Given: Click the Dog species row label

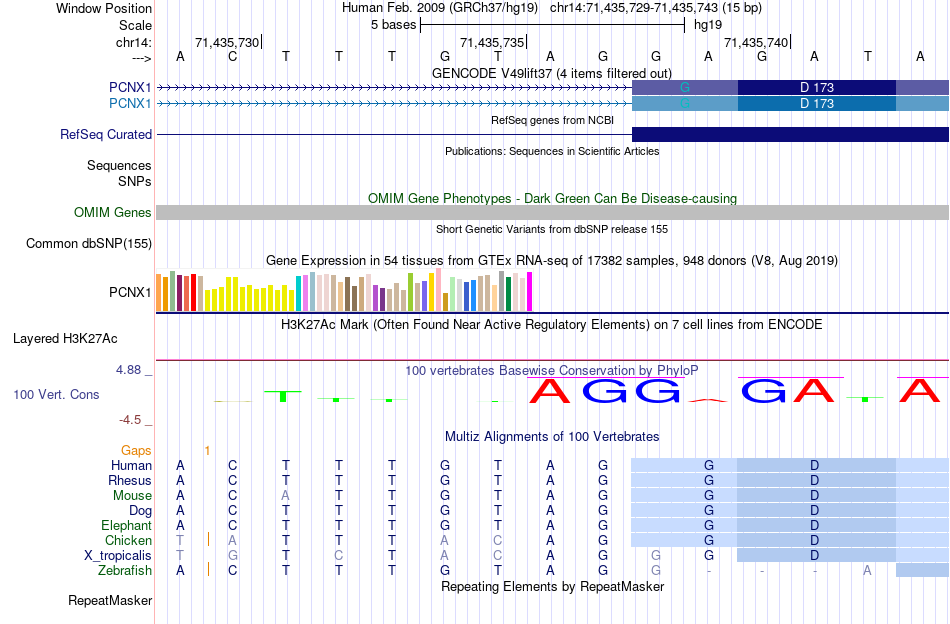Looking at the screenshot, I should pos(141,511).
